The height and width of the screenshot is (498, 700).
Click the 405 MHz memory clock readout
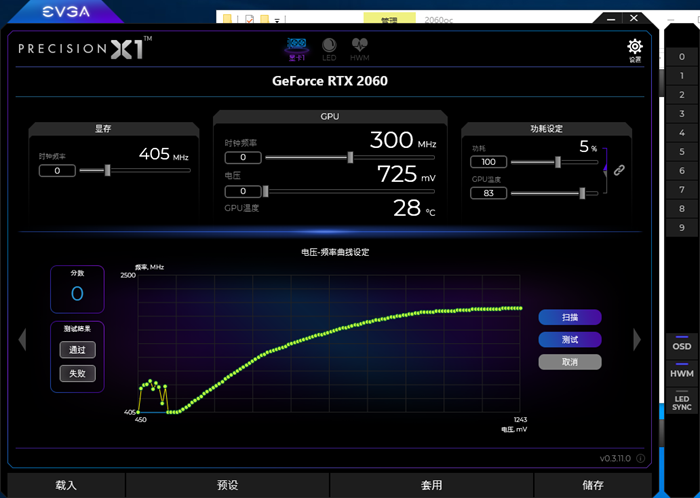[163, 154]
